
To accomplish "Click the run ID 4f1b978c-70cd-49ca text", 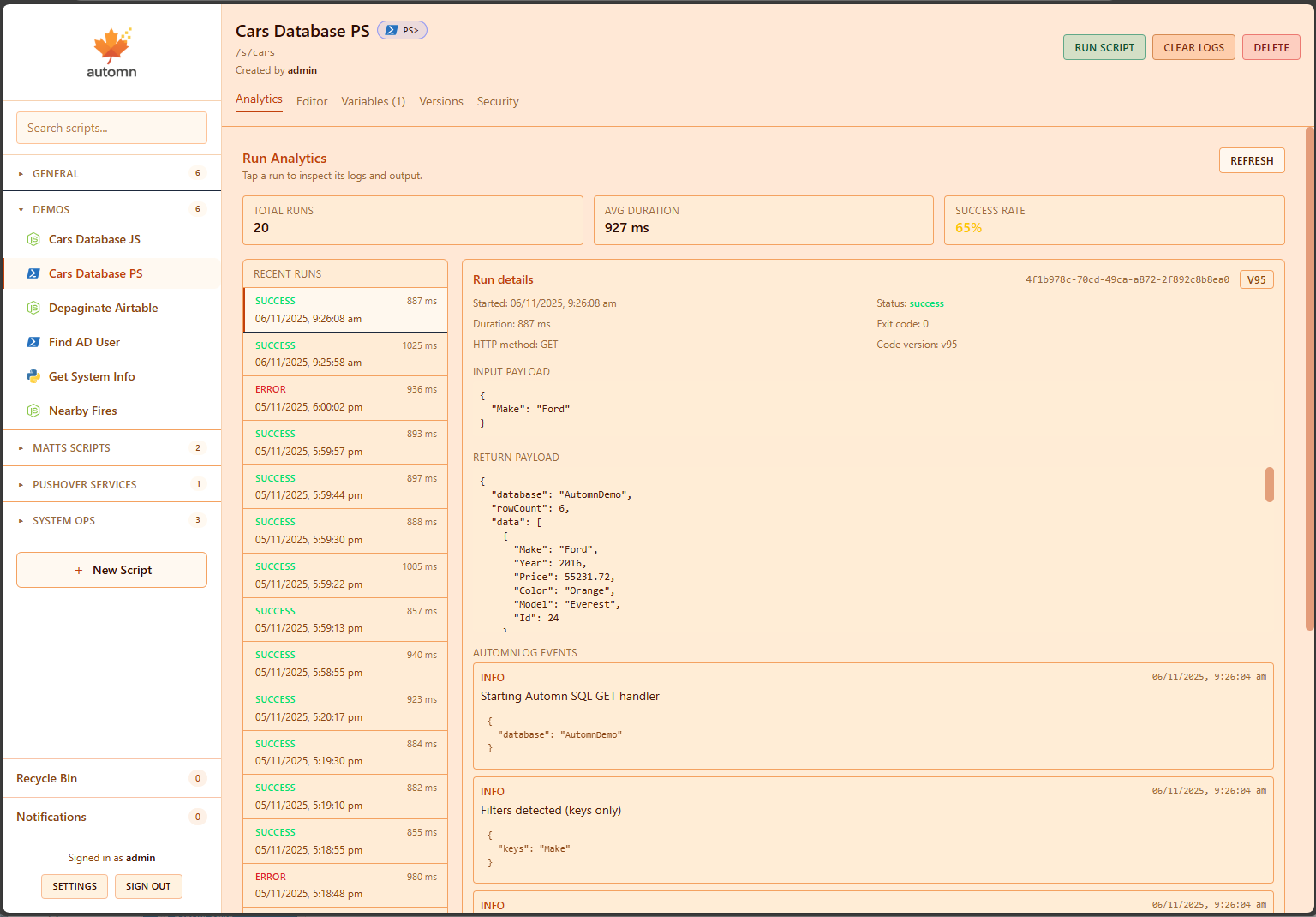I will coord(1128,279).
